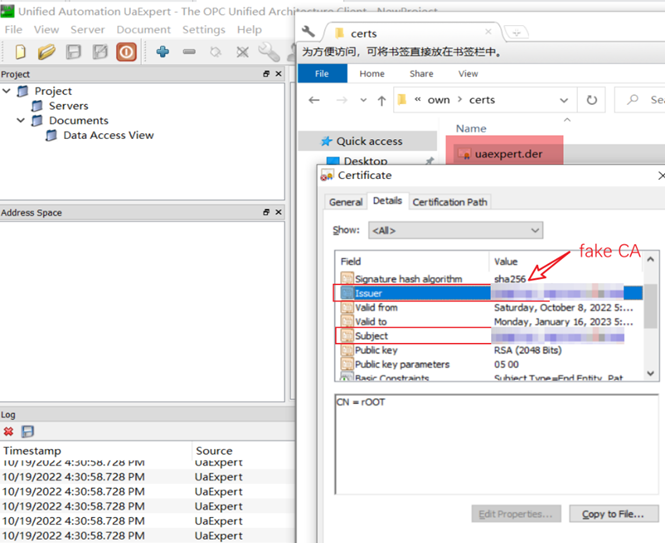
Task: Go up one folder level in explorer
Action: coord(382,101)
